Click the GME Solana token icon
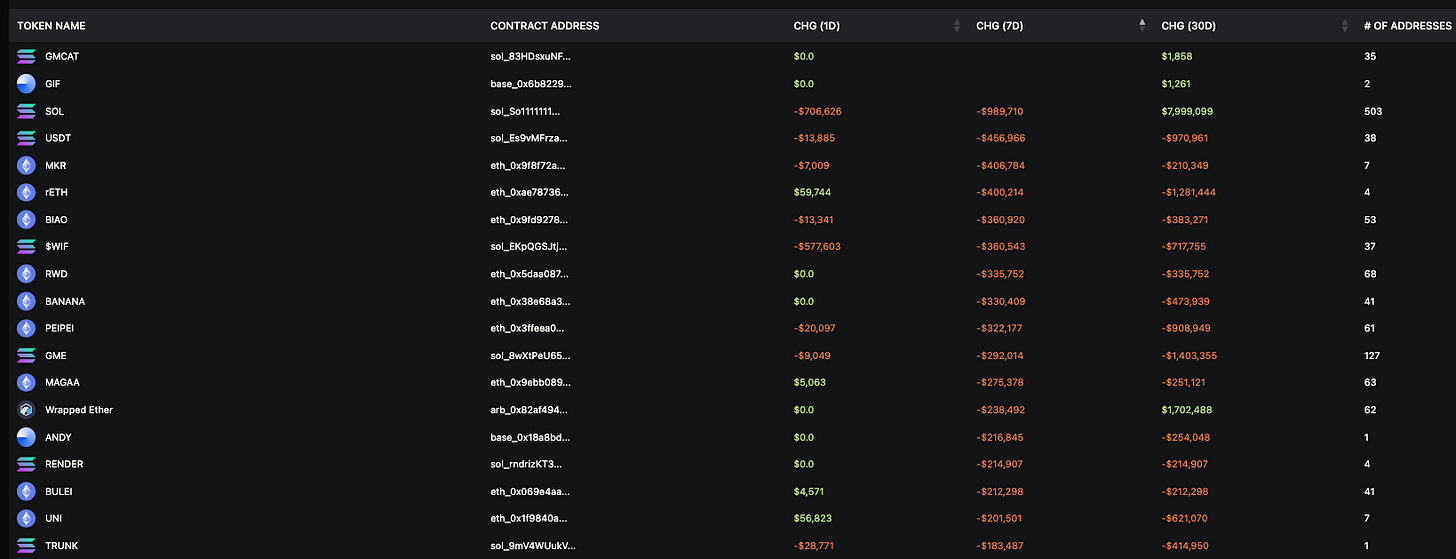The image size is (1456, 559). [x=26, y=355]
